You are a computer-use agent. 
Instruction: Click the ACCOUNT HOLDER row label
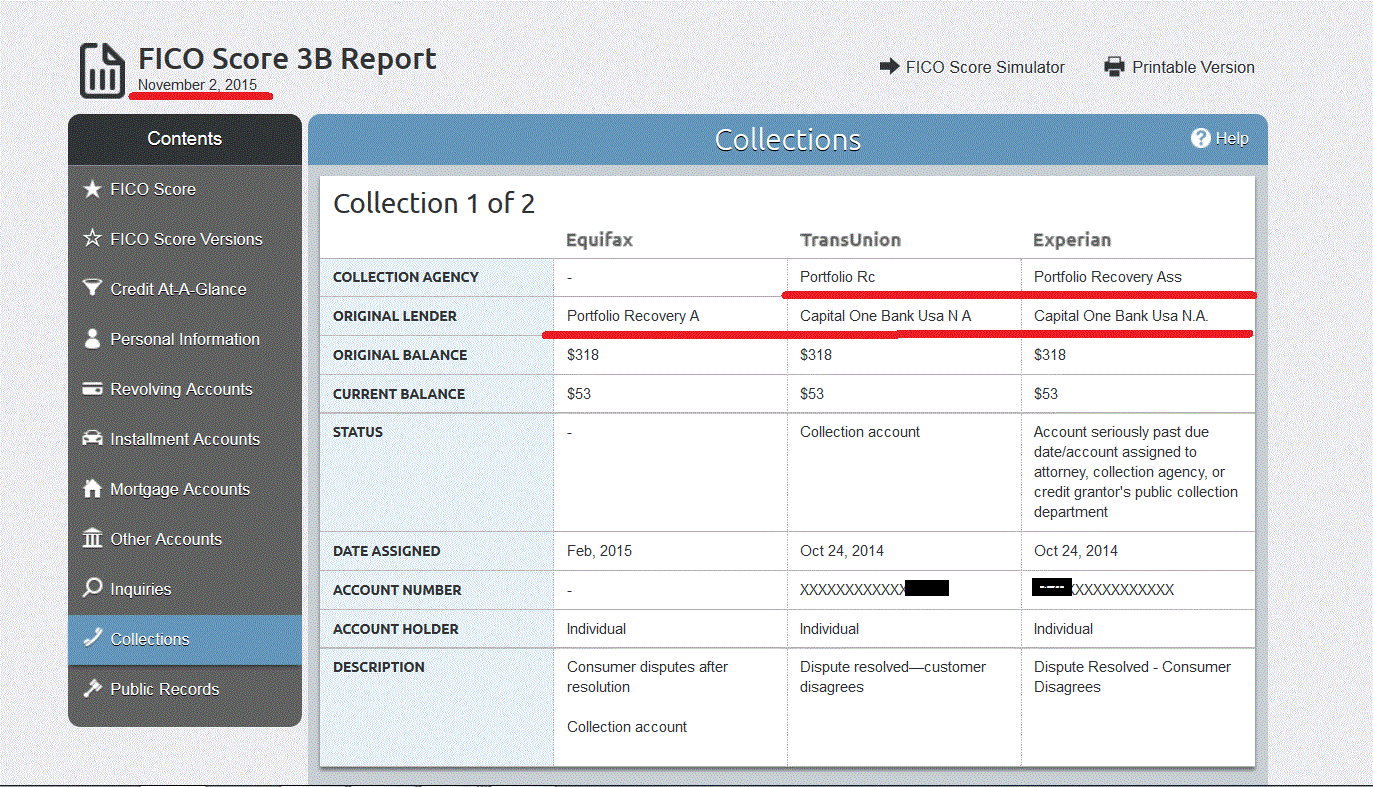396,629
